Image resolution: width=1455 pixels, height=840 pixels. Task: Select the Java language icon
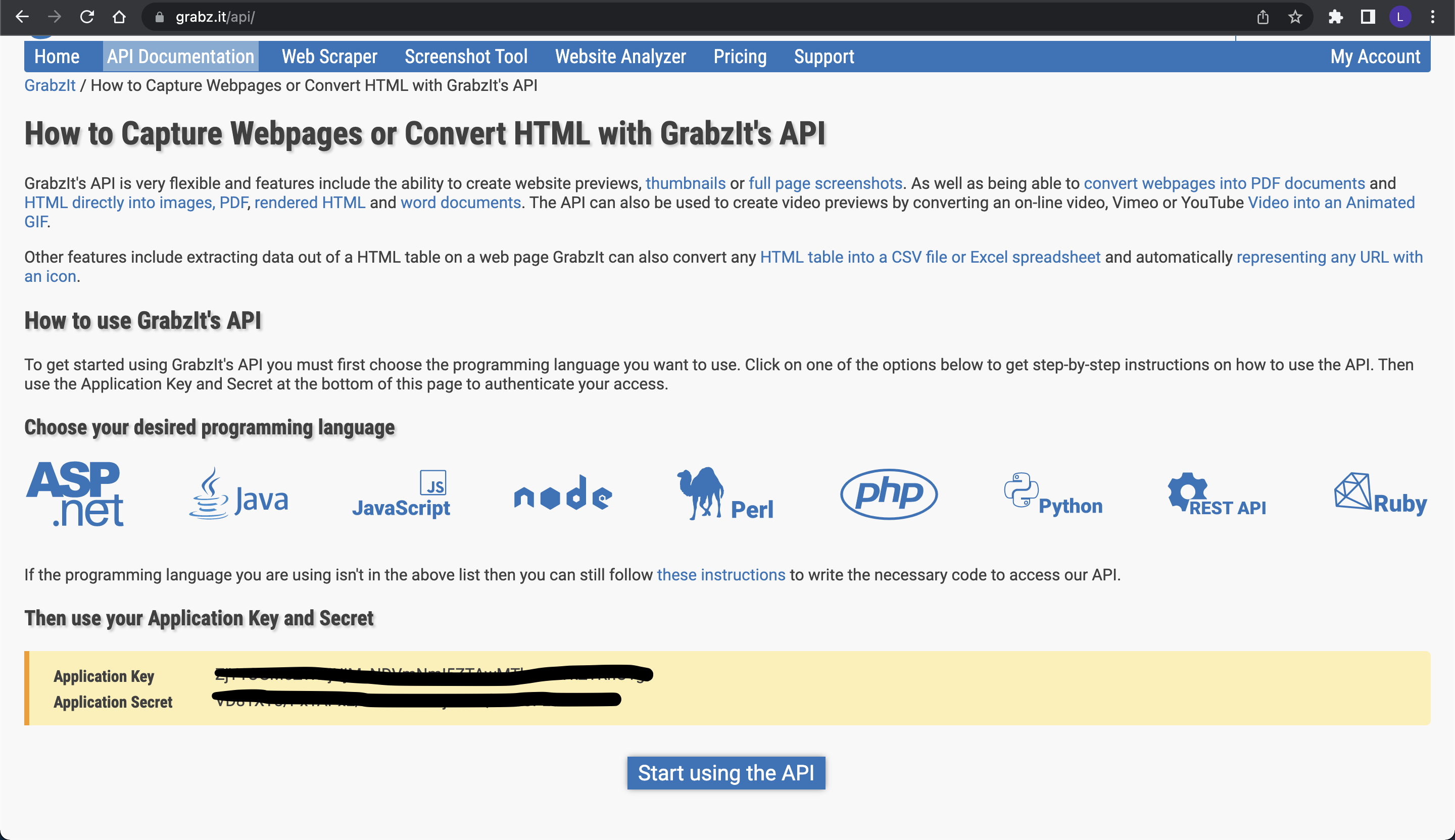pos(240,495)
